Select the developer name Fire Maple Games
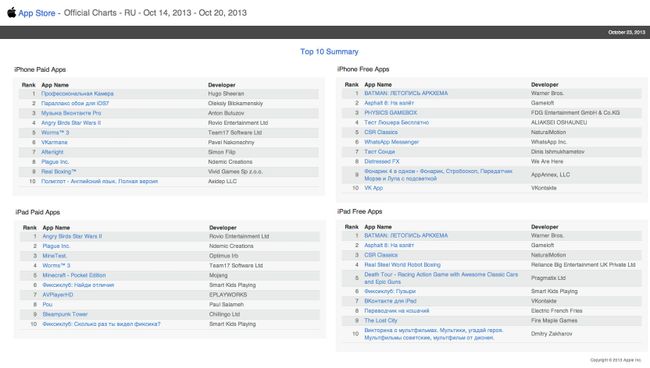The width and height of the screenshot is (650, 368). [x=554, y=320]
